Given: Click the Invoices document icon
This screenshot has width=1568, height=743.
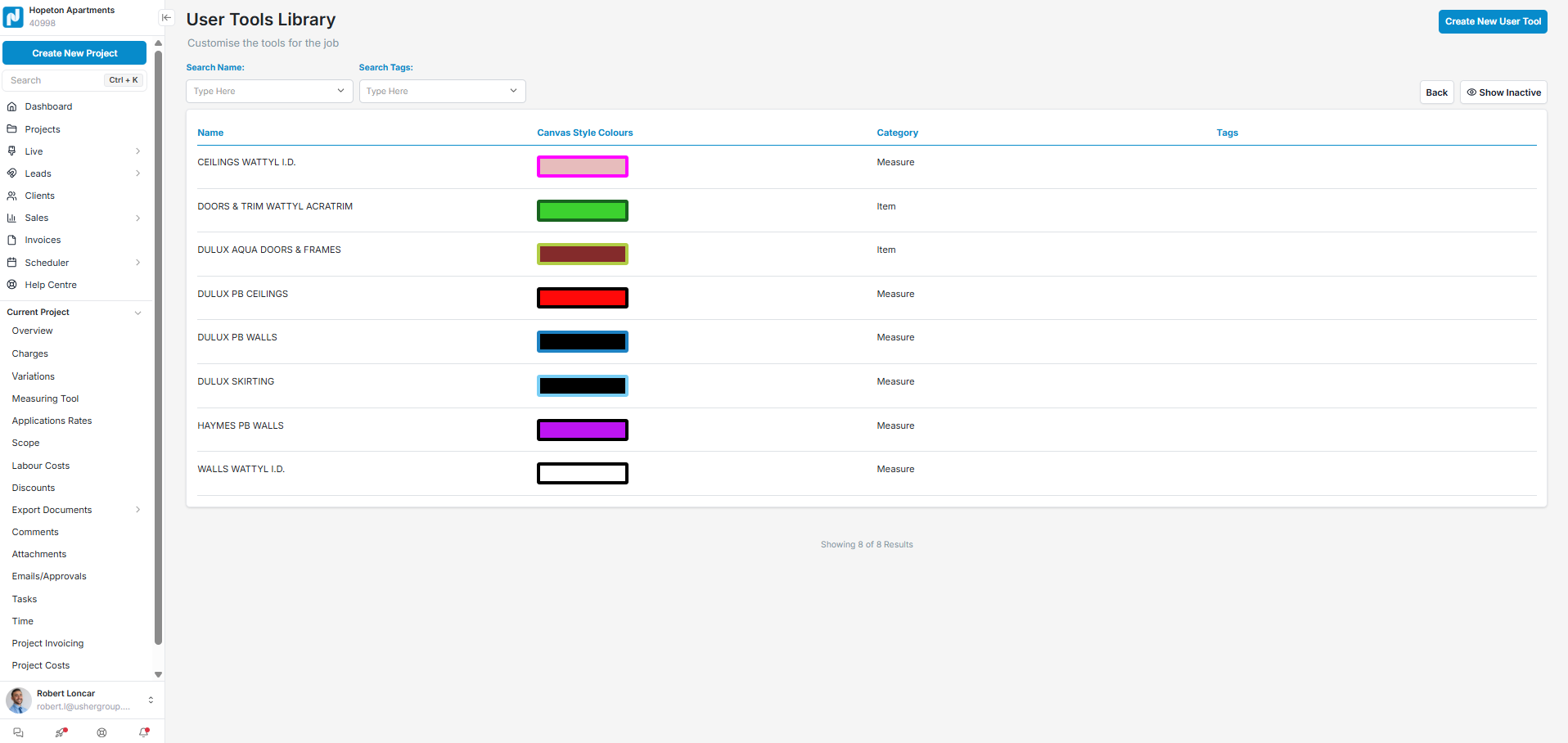Looking at the screenshot, I should 11,240.
